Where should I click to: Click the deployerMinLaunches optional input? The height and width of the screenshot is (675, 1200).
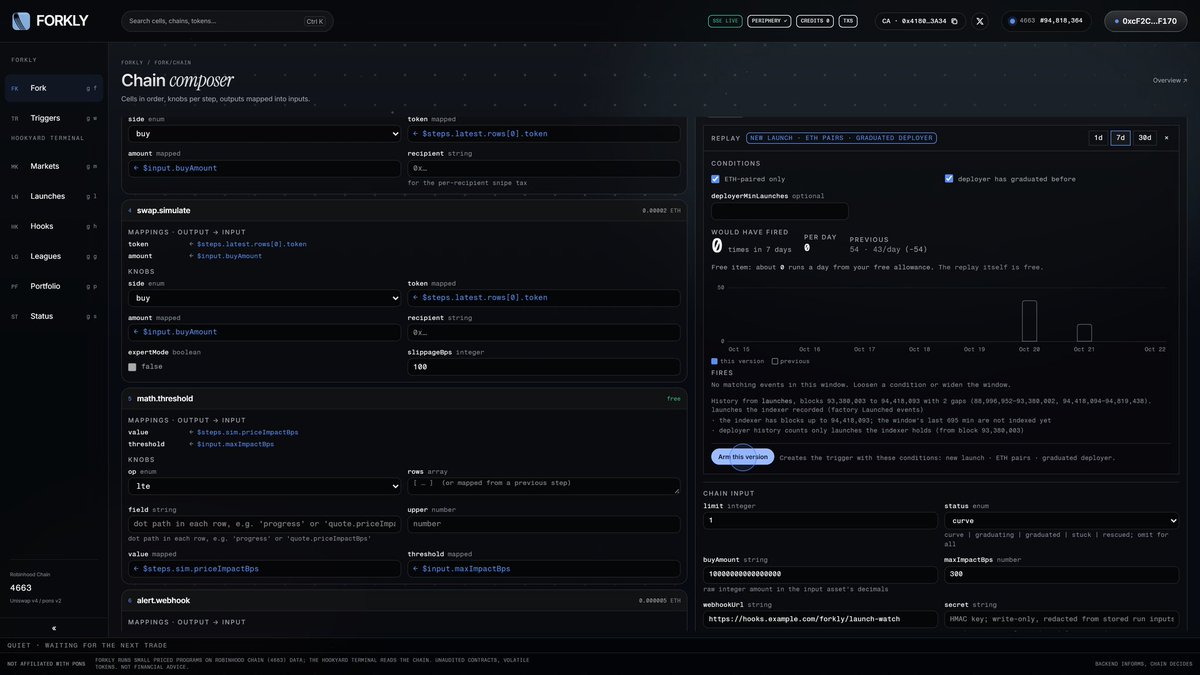[x=780, y=211]
